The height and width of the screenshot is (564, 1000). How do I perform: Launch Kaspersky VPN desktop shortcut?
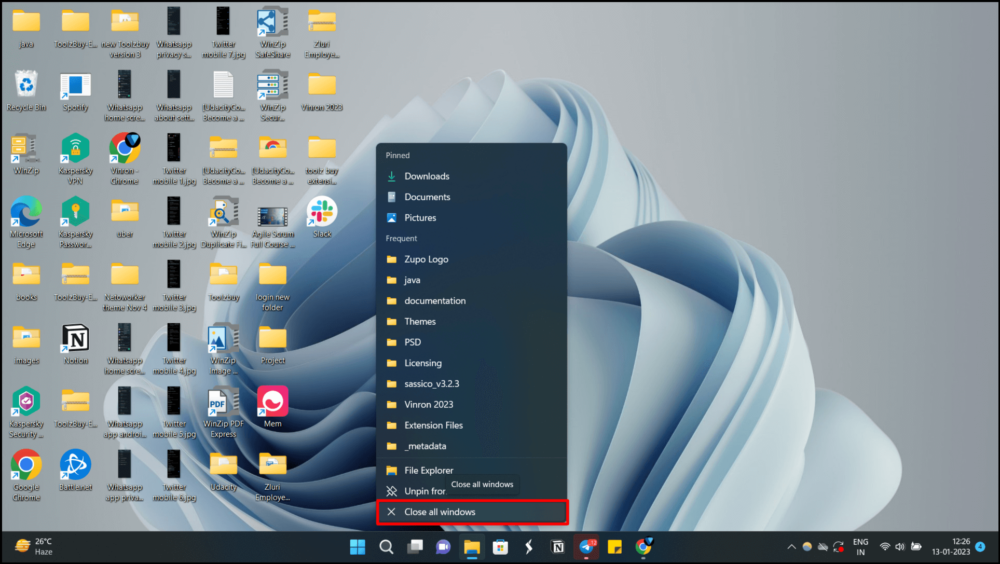(75, 159)
